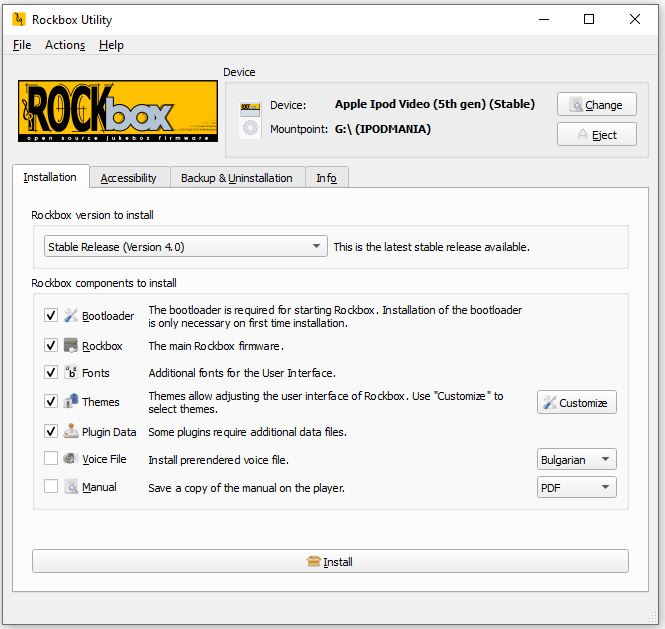
Task: Click the Change device button
Action: click(x=596, y=105)
